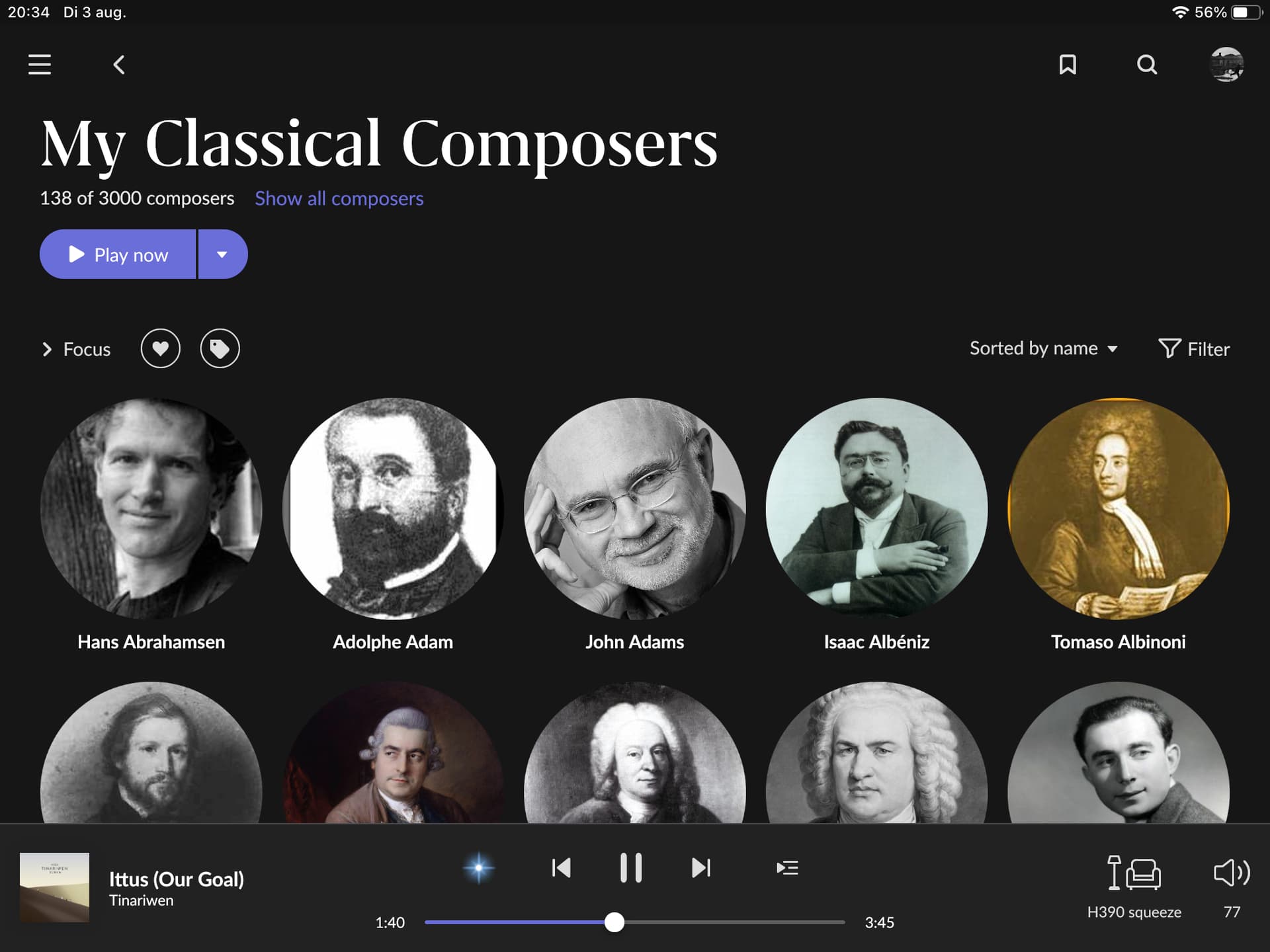
Task: Go back with the left arrow
Action: point(119,65)
